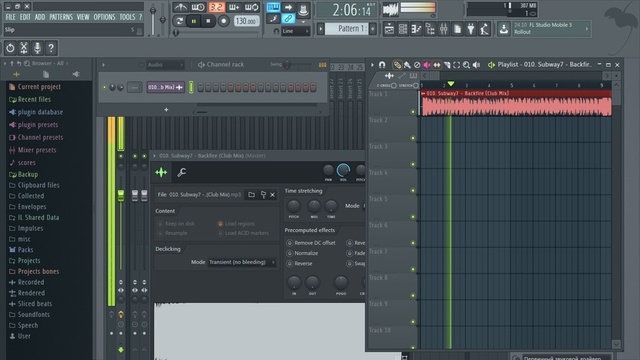Select the slip tool in Playlist toolbar
The image size is (640, 360).
(x=437, y=64)
